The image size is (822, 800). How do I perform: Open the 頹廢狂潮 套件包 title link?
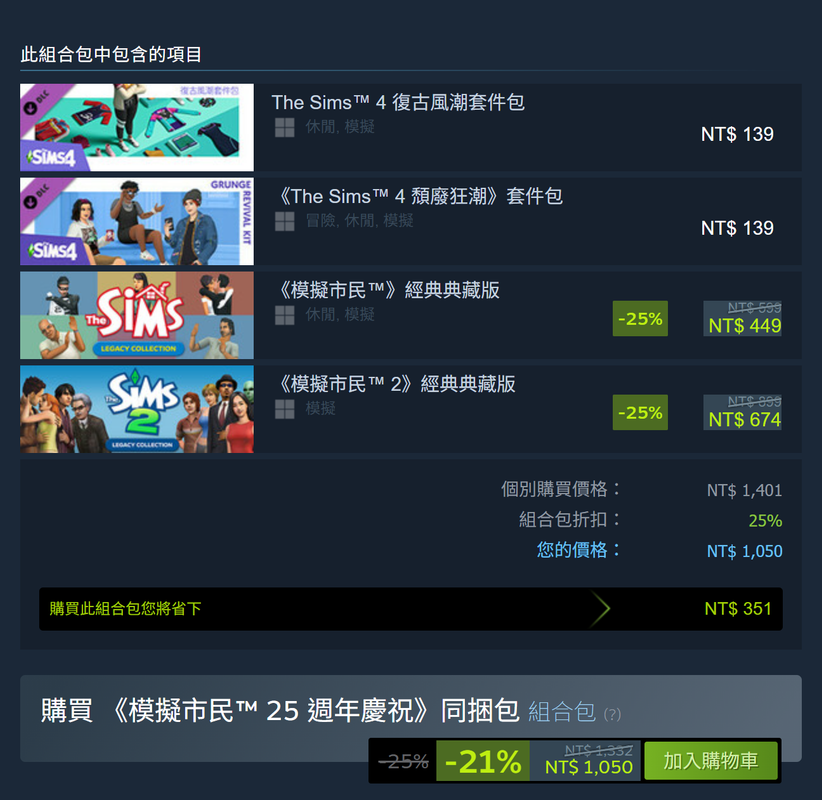418,196
